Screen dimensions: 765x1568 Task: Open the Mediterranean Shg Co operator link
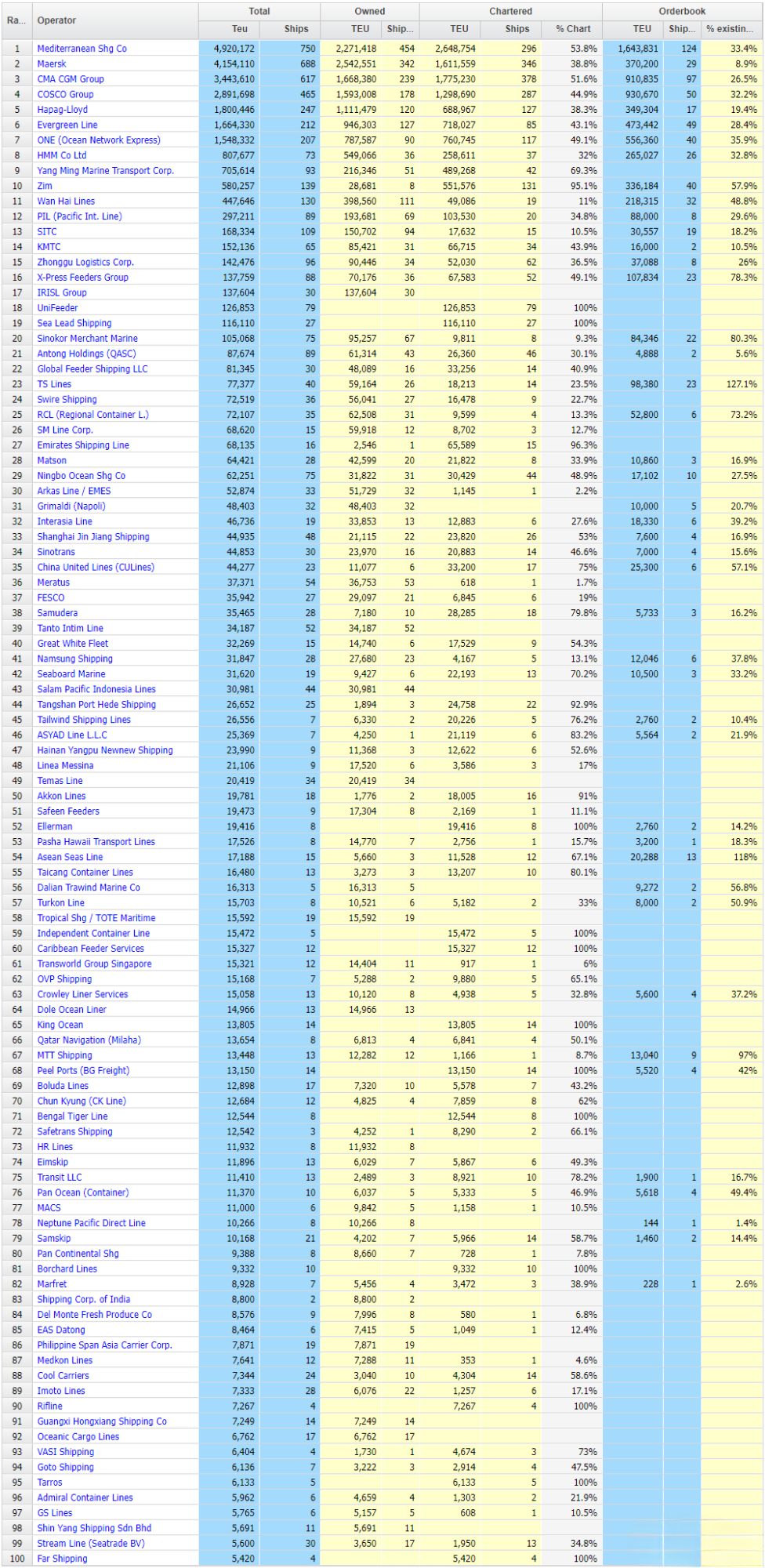click(x=82, y=49)
